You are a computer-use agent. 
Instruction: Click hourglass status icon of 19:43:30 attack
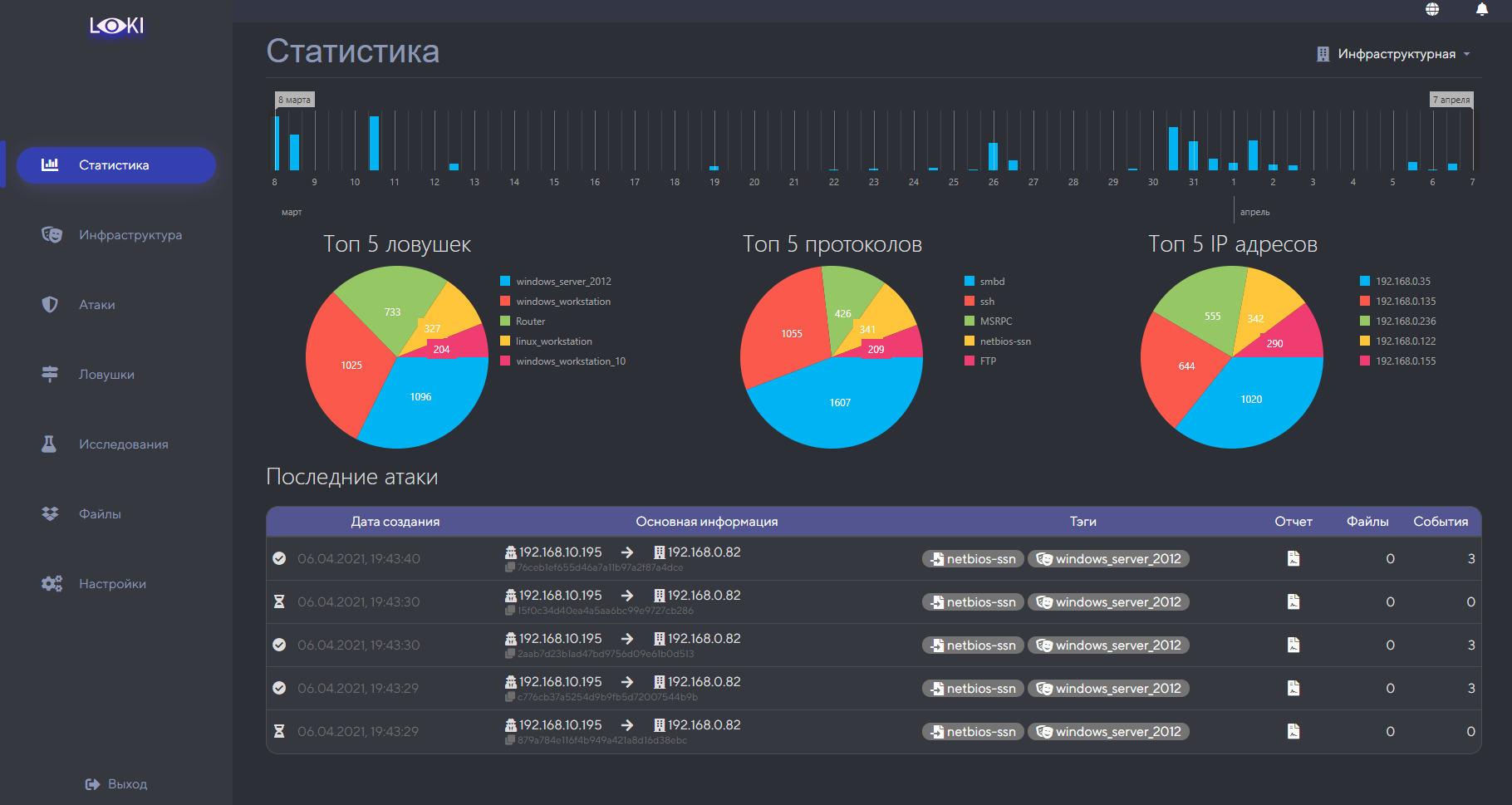[279, 601]
